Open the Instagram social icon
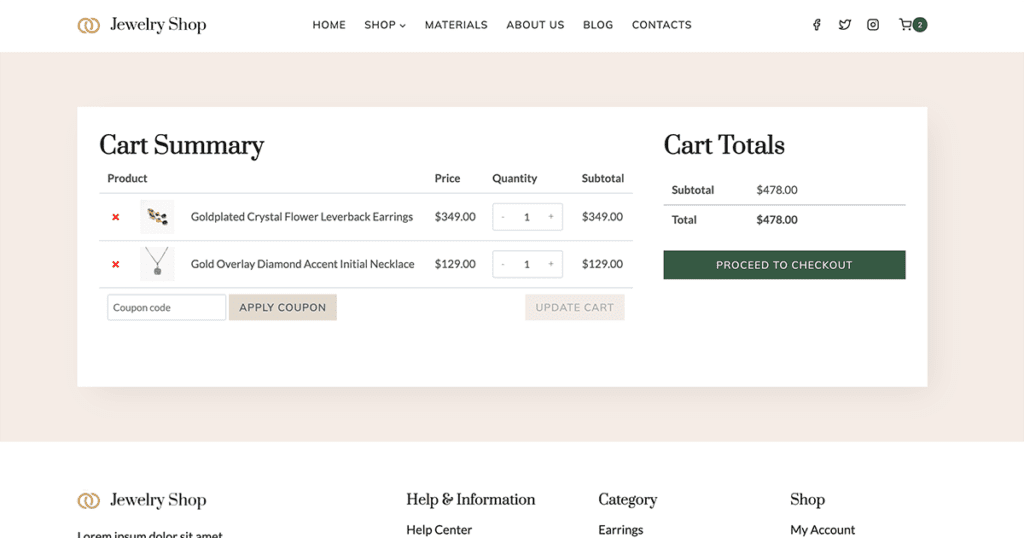 click(873, 25)
